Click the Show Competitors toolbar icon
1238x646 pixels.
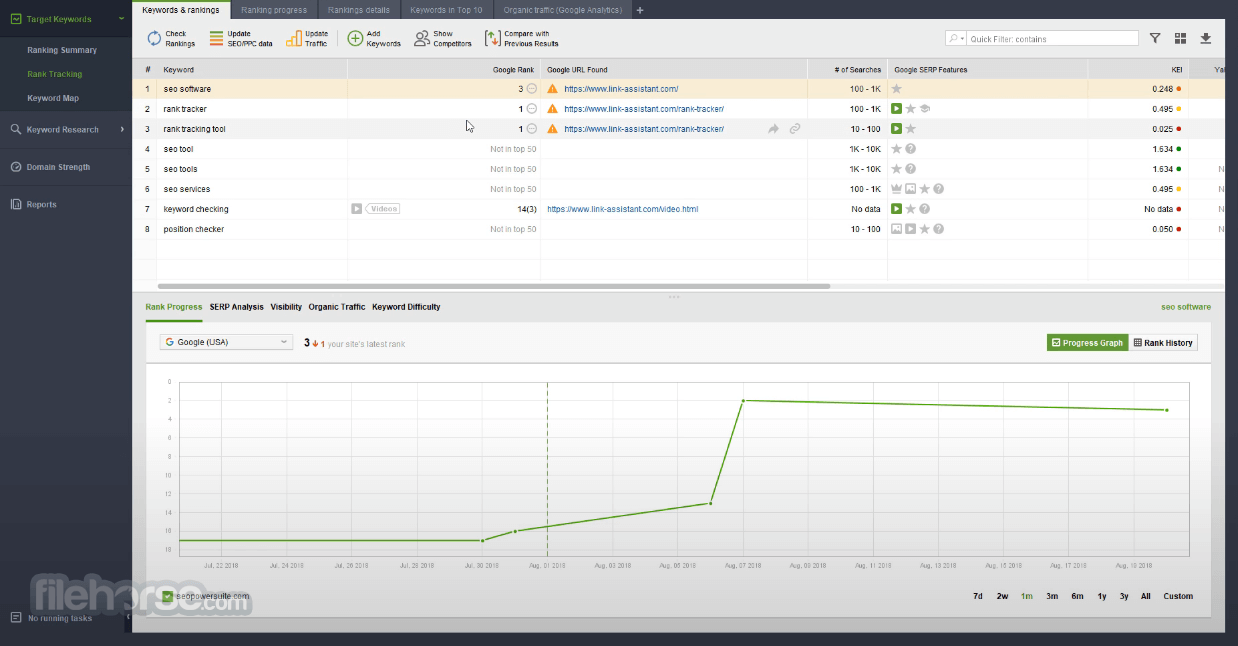422,39
